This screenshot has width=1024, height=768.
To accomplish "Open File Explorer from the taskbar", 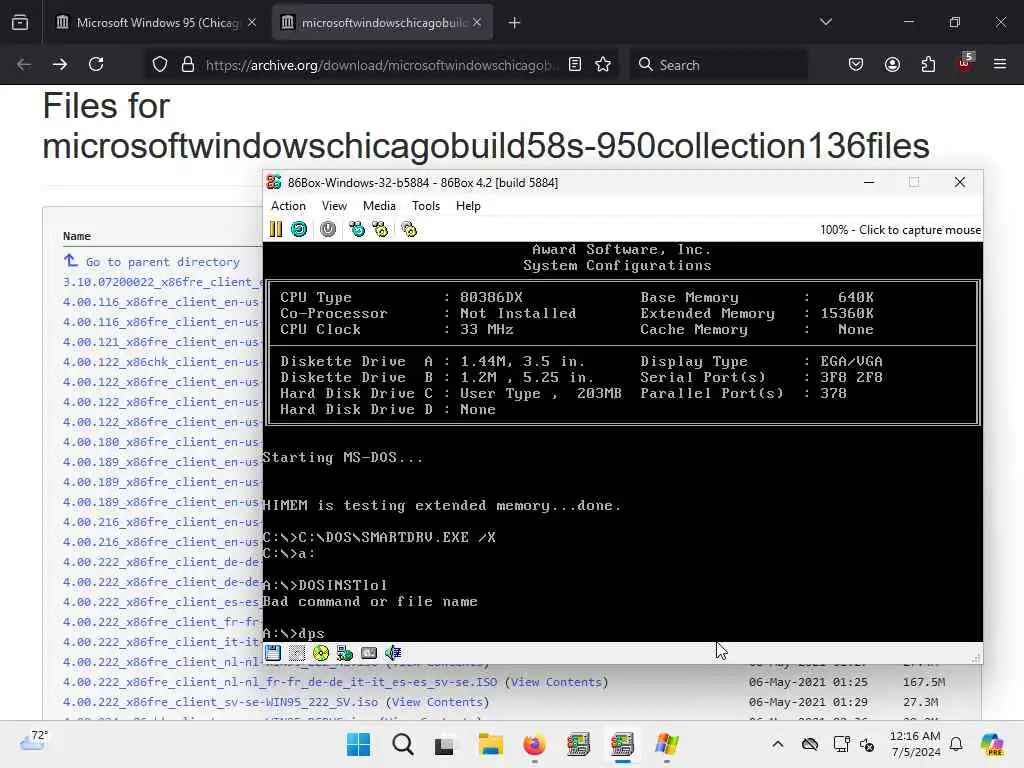I will click(490, 744).
